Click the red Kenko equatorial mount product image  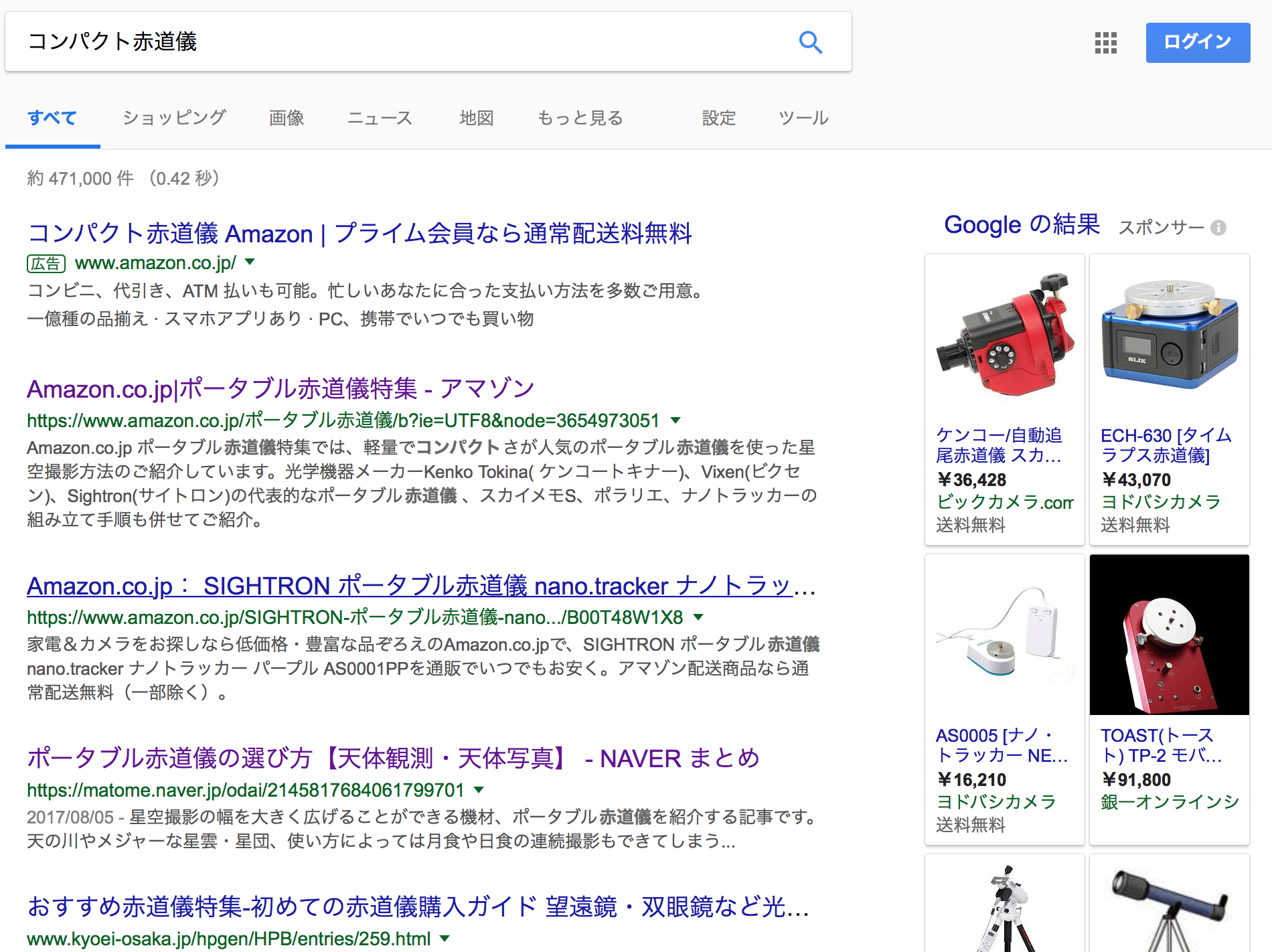pos(1004,335)
